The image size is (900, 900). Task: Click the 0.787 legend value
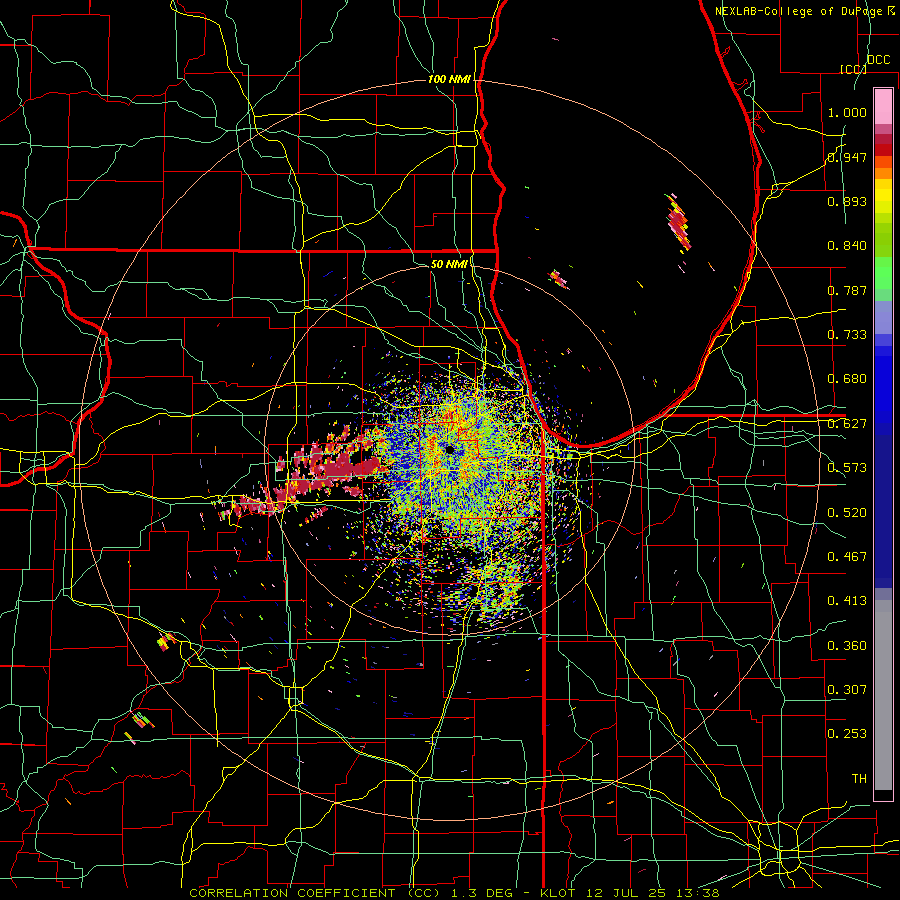coord(847,290)
